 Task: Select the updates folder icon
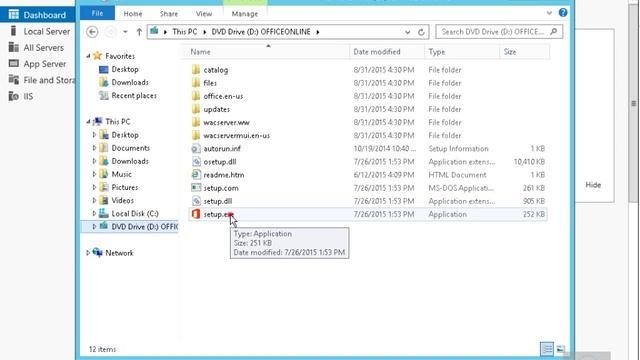(x=196, y=109)
